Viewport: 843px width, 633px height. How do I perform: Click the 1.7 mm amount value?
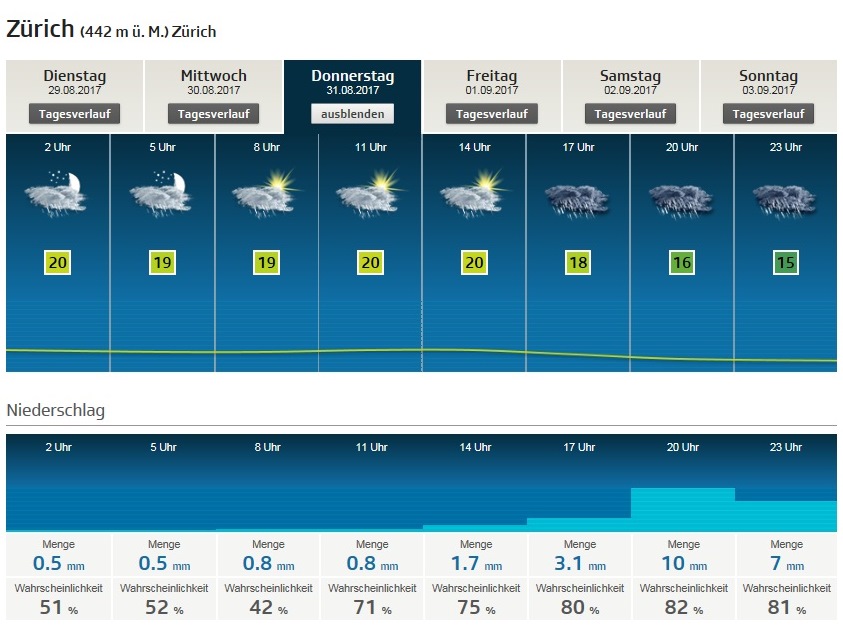[476, 564]
